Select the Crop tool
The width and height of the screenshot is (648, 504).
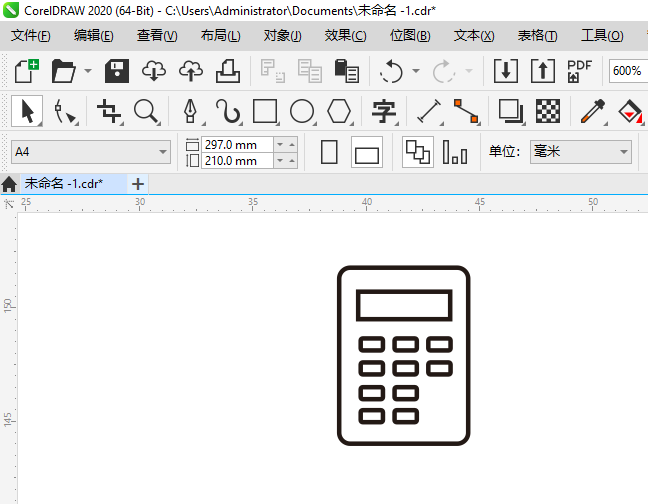tap(110, 111)
